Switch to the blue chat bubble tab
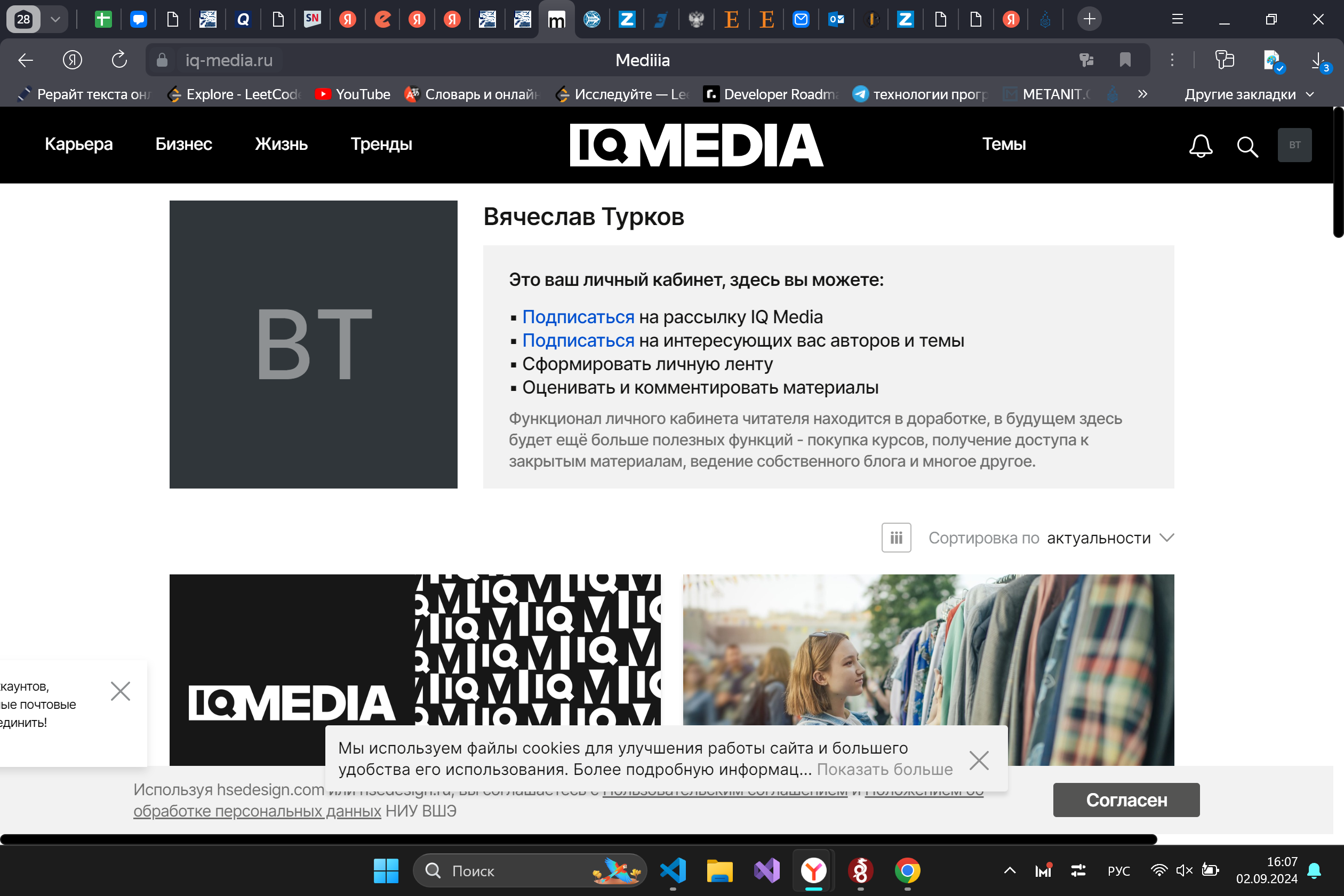1344x896 pixels. (x=138, y=19)
